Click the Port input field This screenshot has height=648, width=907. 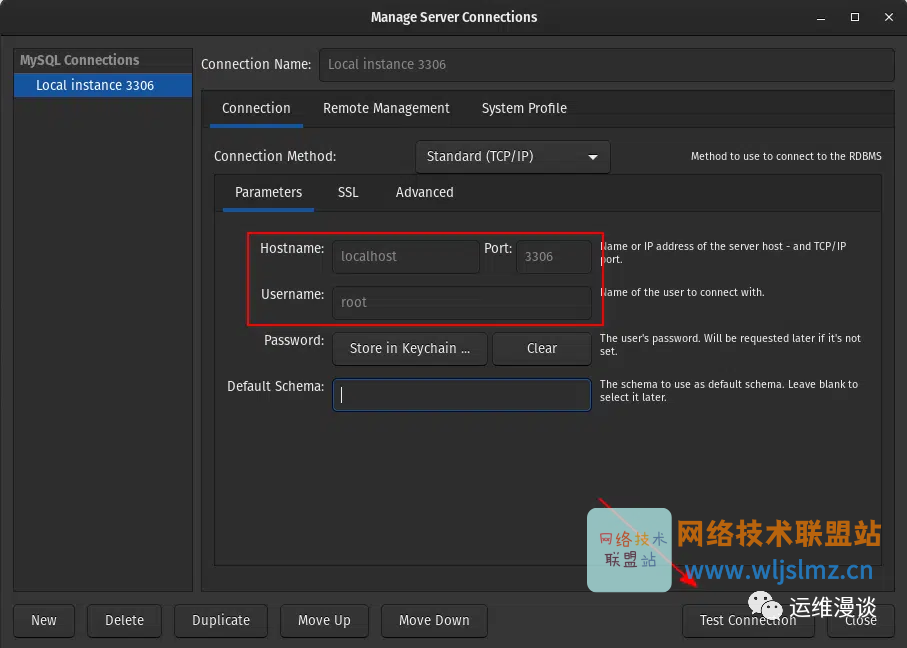tap(554, 256)
